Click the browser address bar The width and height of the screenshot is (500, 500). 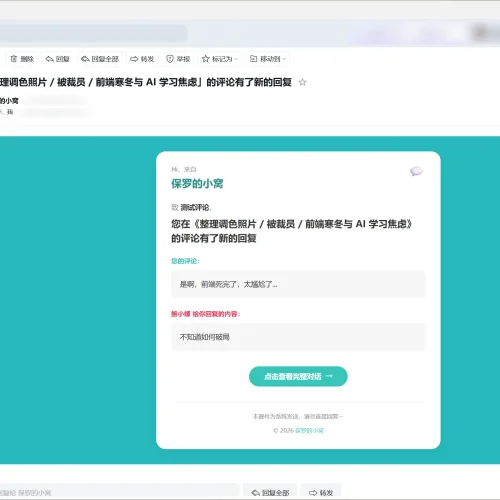tap(93, 33)
